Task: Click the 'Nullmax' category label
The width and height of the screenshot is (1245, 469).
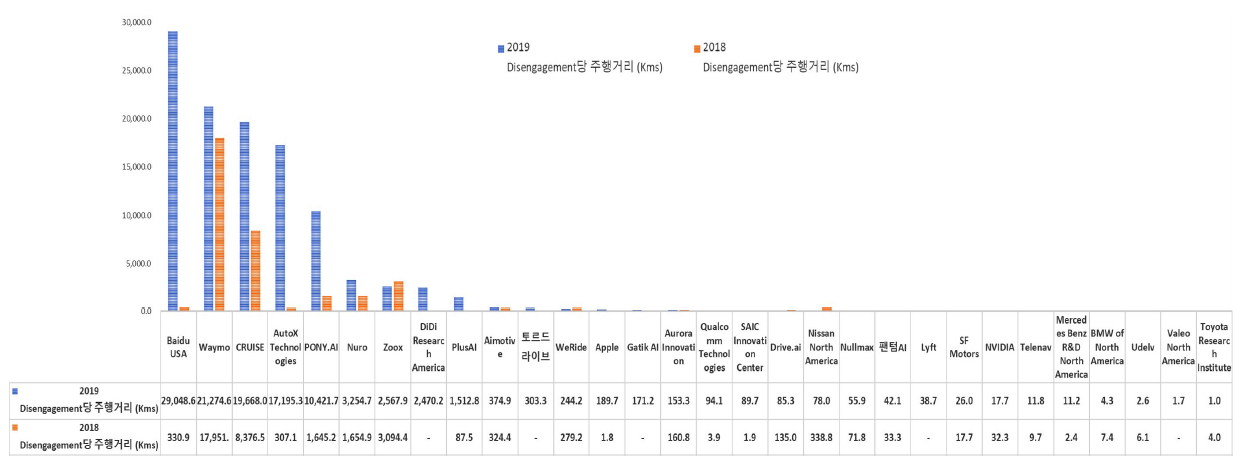Action: click(855, 347)
